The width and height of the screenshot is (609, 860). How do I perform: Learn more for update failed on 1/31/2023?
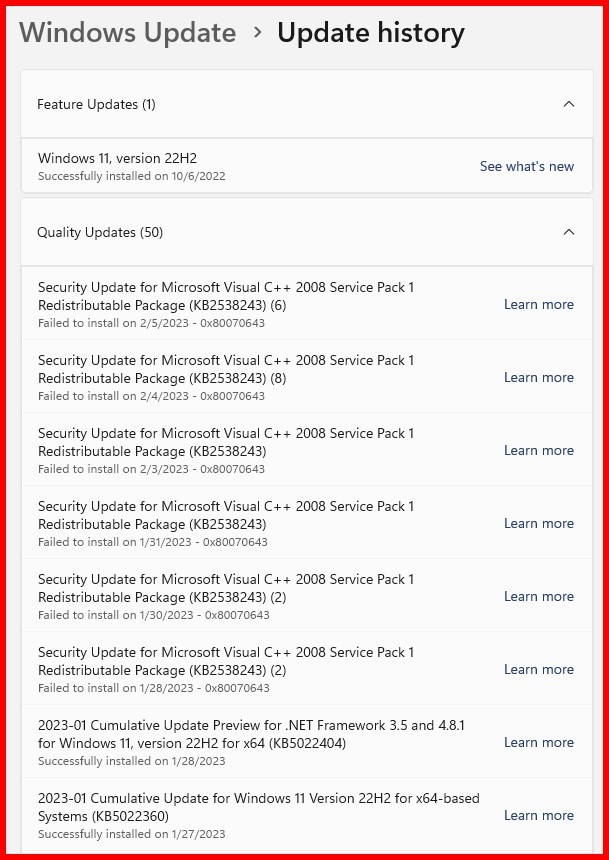pos(539,523)
